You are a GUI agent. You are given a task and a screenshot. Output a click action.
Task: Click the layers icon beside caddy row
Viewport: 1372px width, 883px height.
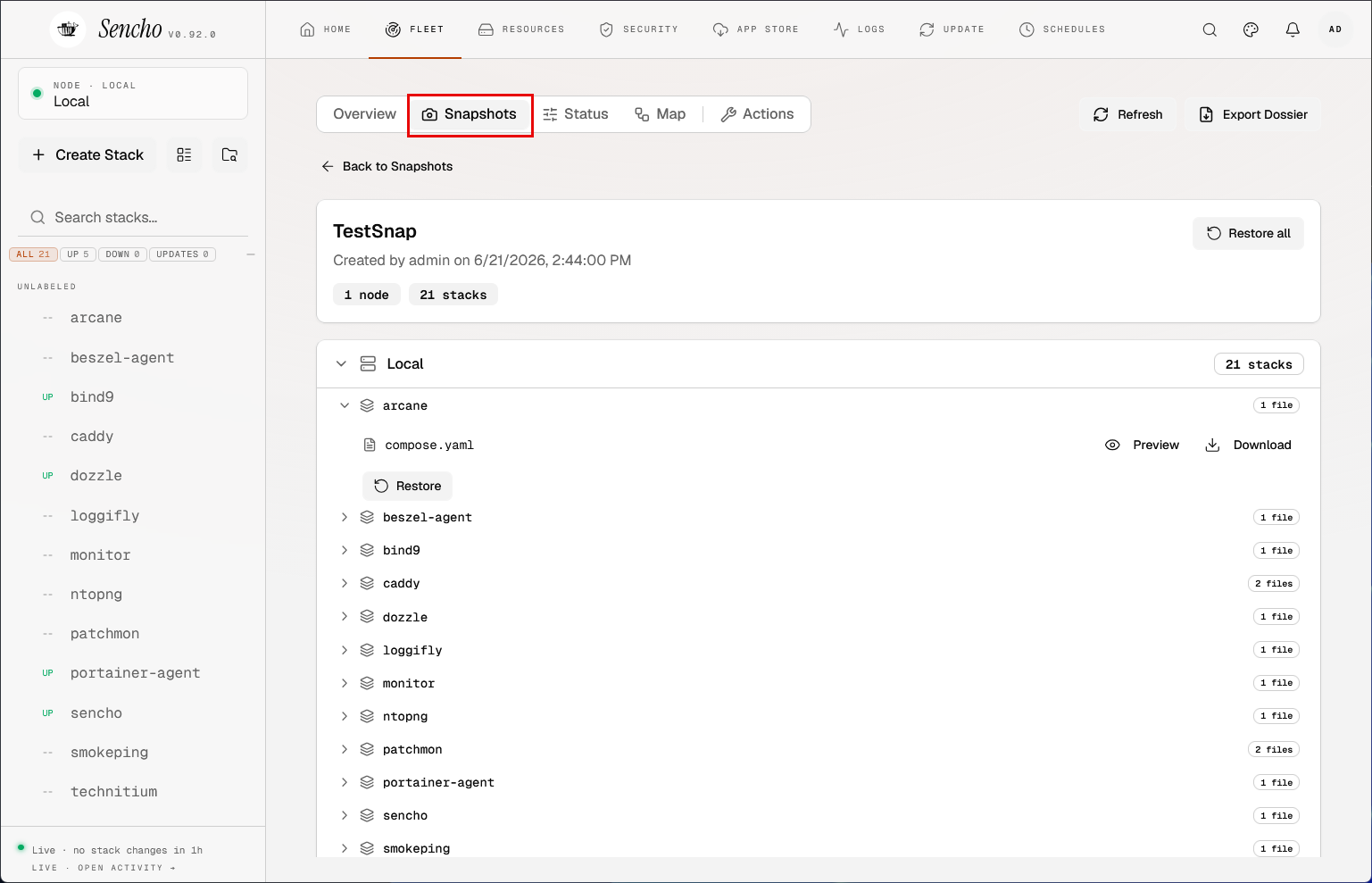tap(367, 583)
